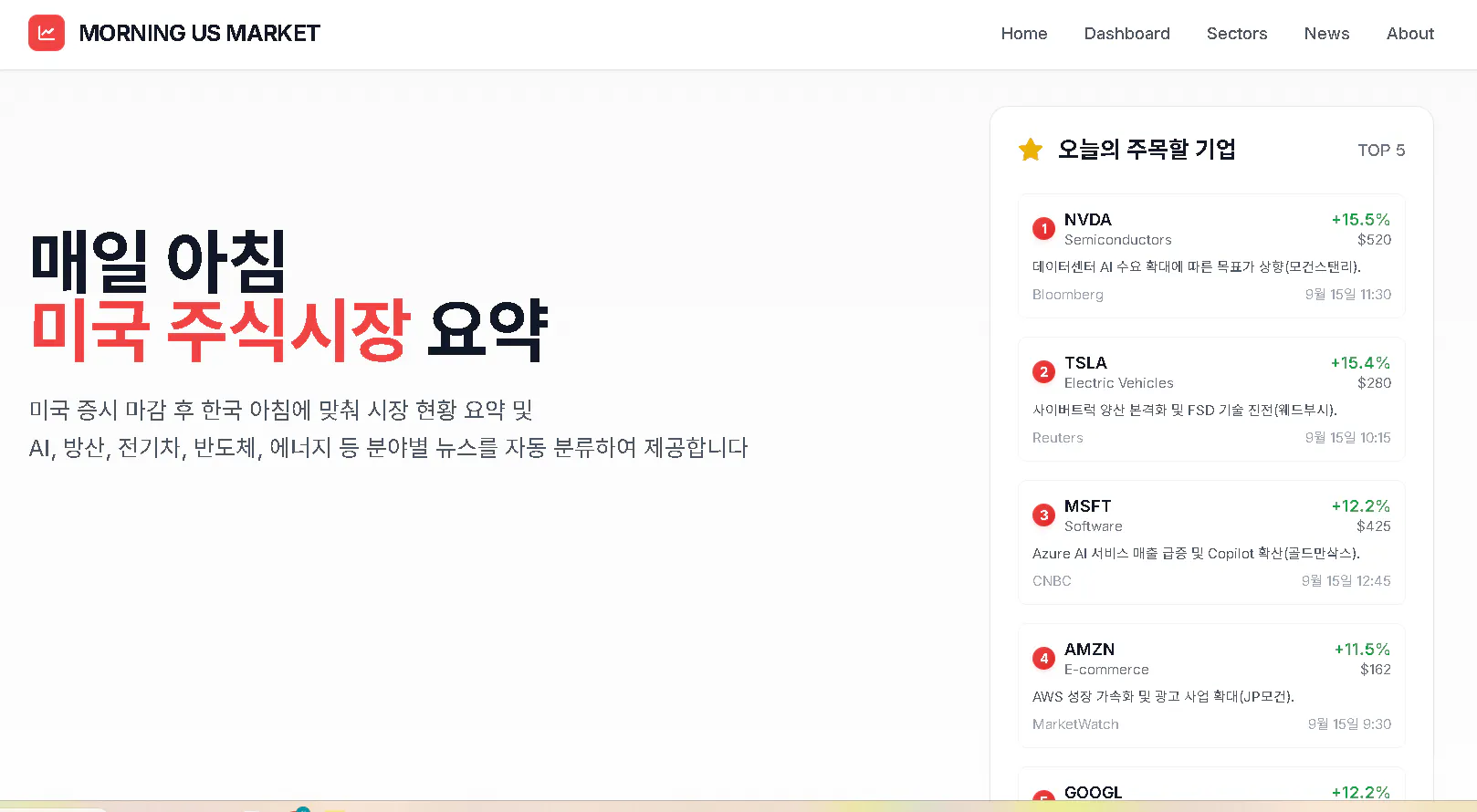
Task: Click TSLA's +15.4% change
Action: [x=1360, y=363]
